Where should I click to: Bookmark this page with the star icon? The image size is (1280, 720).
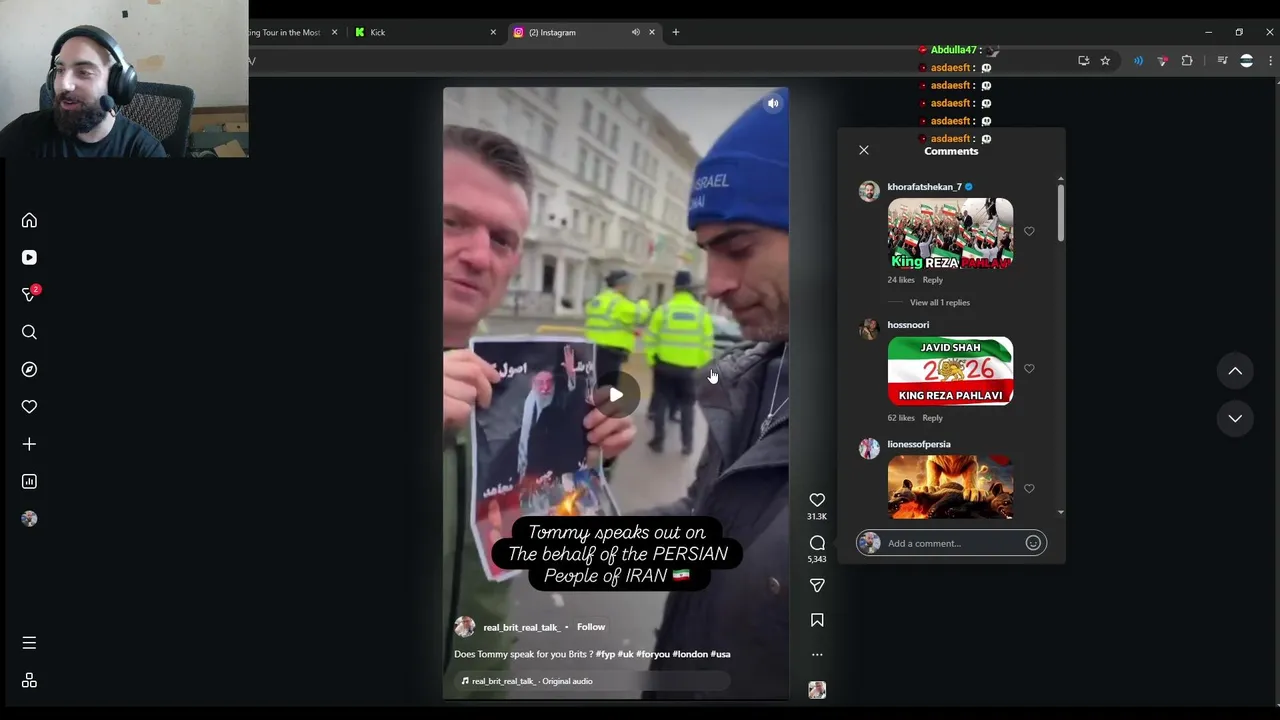(x=1105, y=61)
